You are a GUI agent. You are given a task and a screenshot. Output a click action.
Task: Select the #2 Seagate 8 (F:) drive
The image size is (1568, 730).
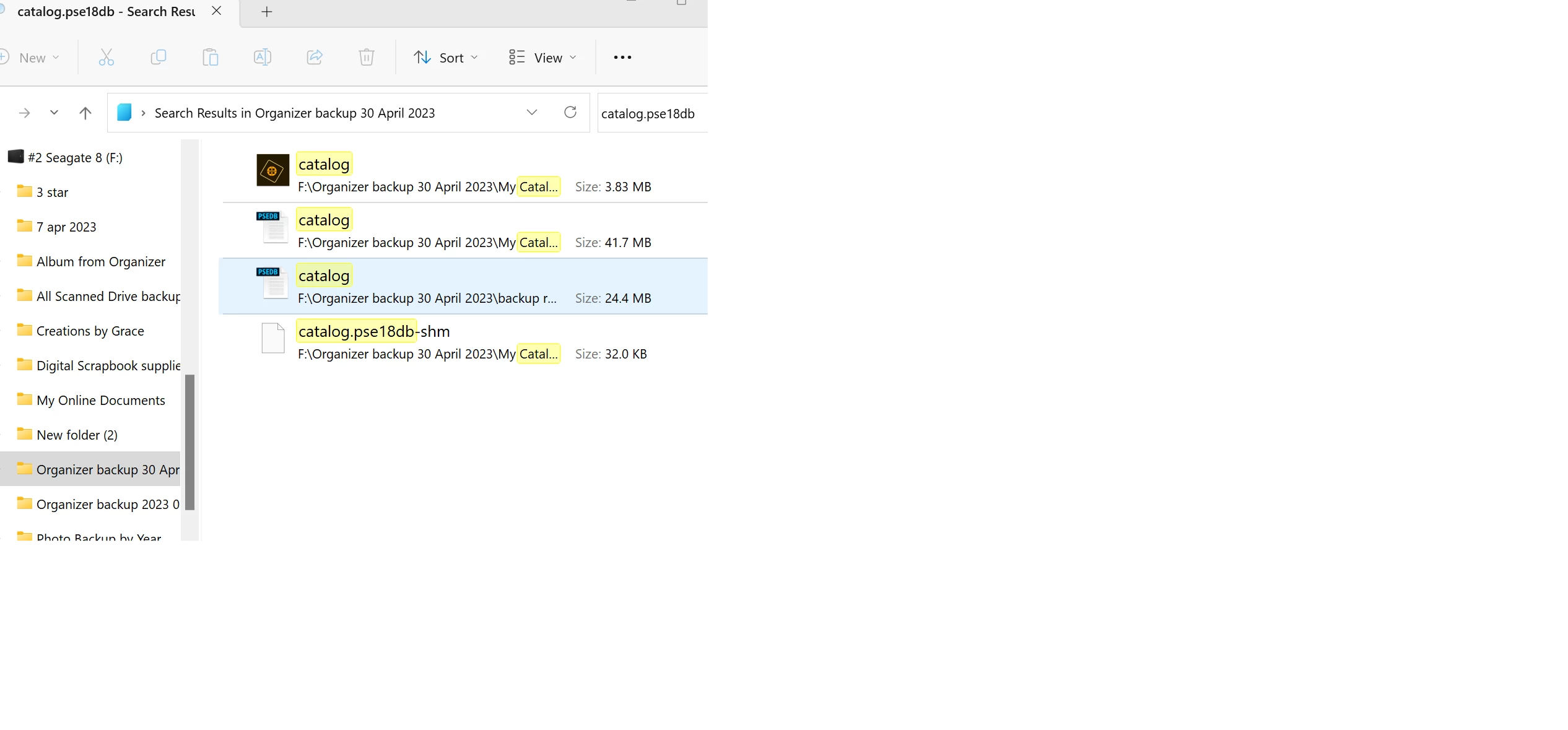75,158
